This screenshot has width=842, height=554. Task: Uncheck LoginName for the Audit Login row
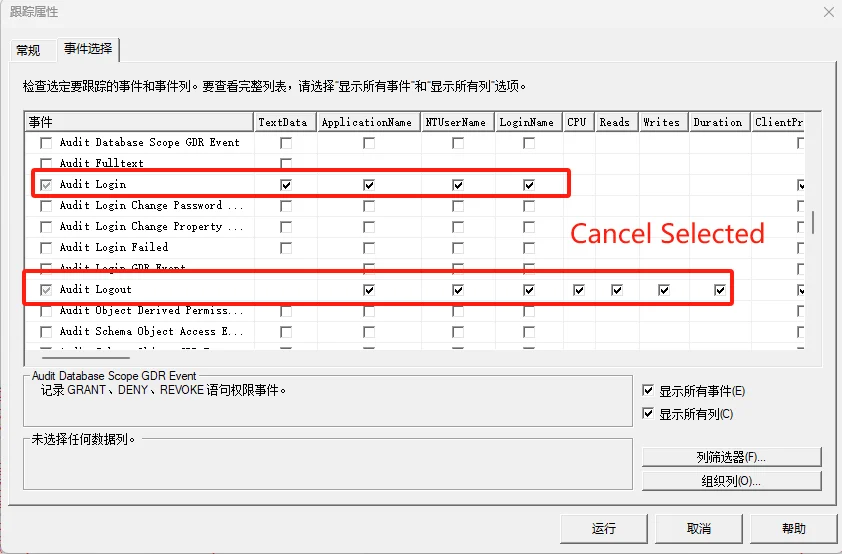529,185
